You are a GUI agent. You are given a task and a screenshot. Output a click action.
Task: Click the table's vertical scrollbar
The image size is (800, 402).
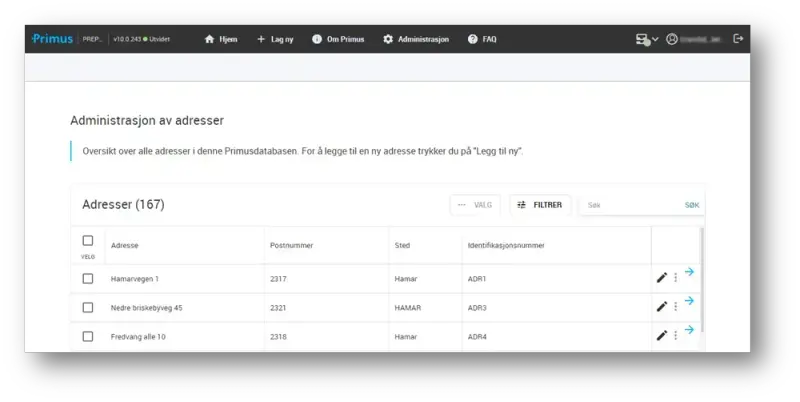(701, 280)
